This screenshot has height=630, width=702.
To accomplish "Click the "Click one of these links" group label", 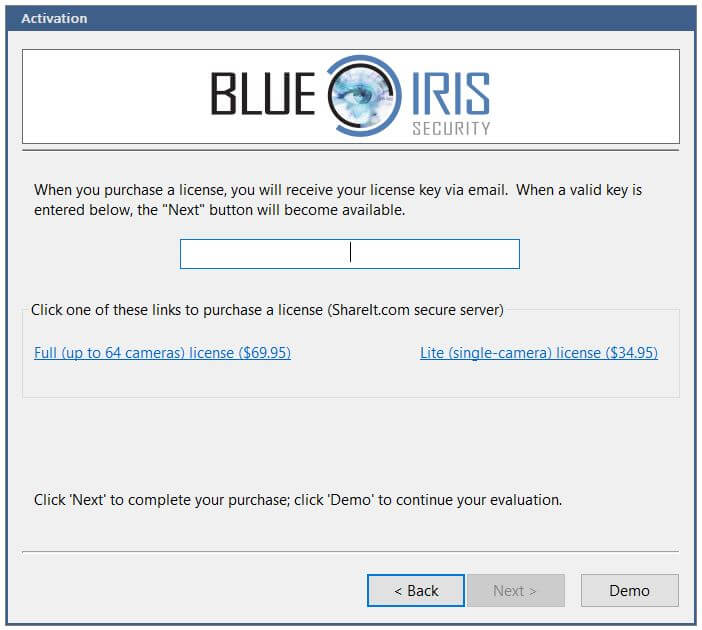I will coord(267,310).
